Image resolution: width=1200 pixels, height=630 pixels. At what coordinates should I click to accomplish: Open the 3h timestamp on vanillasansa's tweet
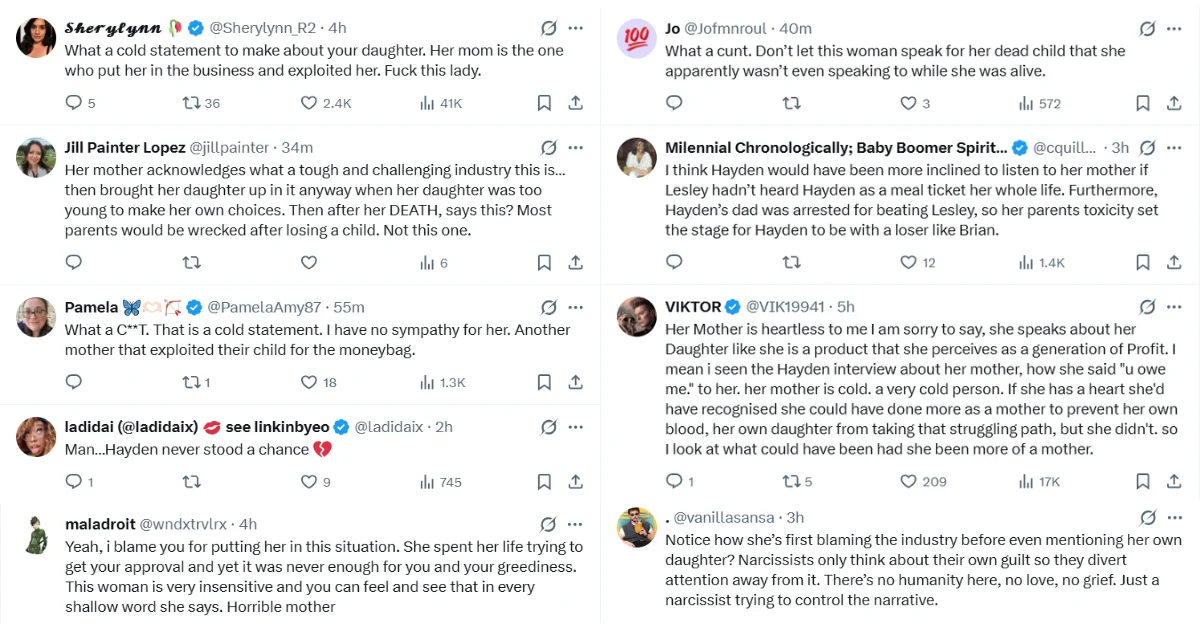click(x=796, y=517)
